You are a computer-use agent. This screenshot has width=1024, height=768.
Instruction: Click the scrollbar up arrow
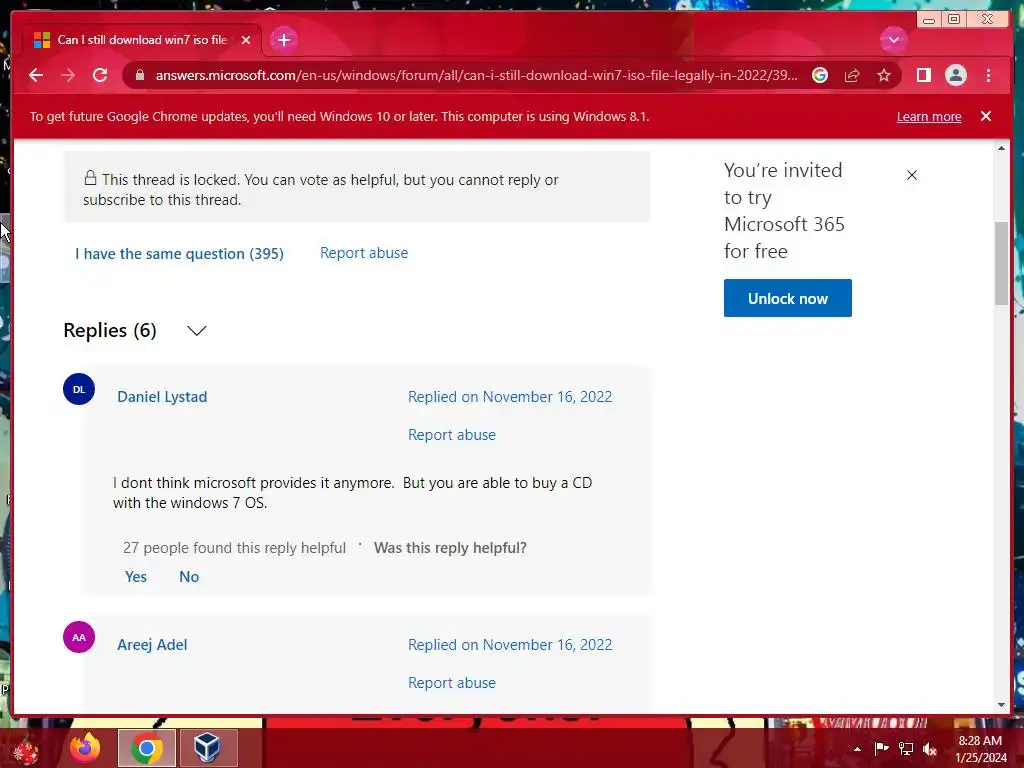pyautogui.click(x=1001, y=148)
